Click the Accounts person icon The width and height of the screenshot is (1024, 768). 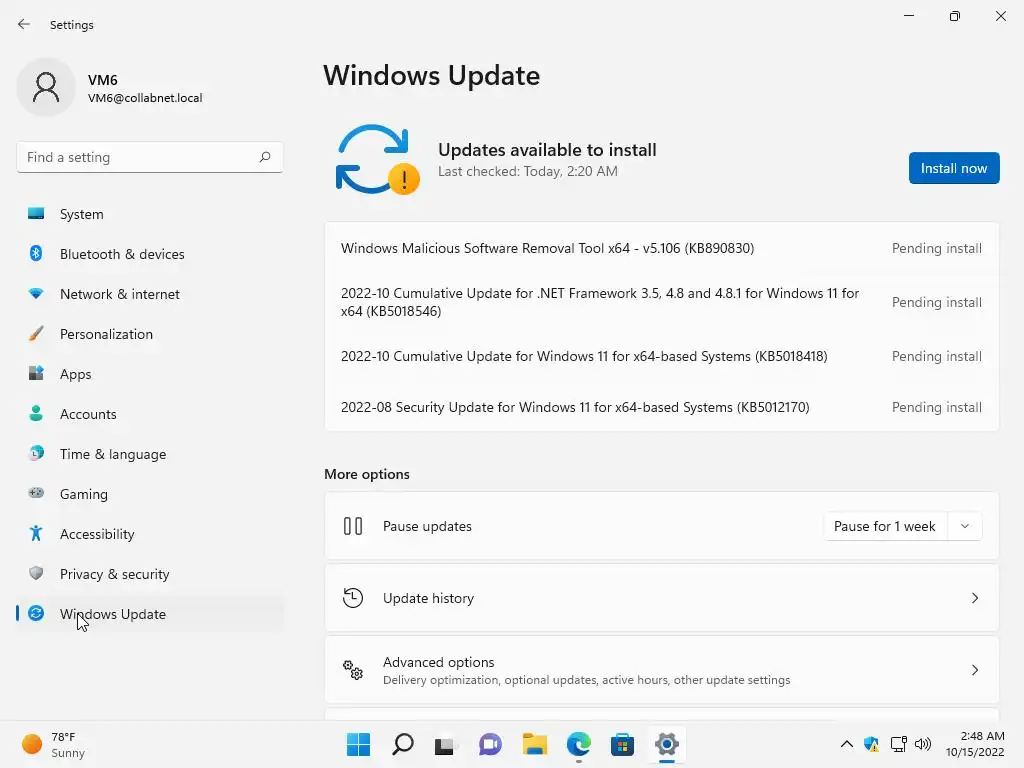[36, 413]
